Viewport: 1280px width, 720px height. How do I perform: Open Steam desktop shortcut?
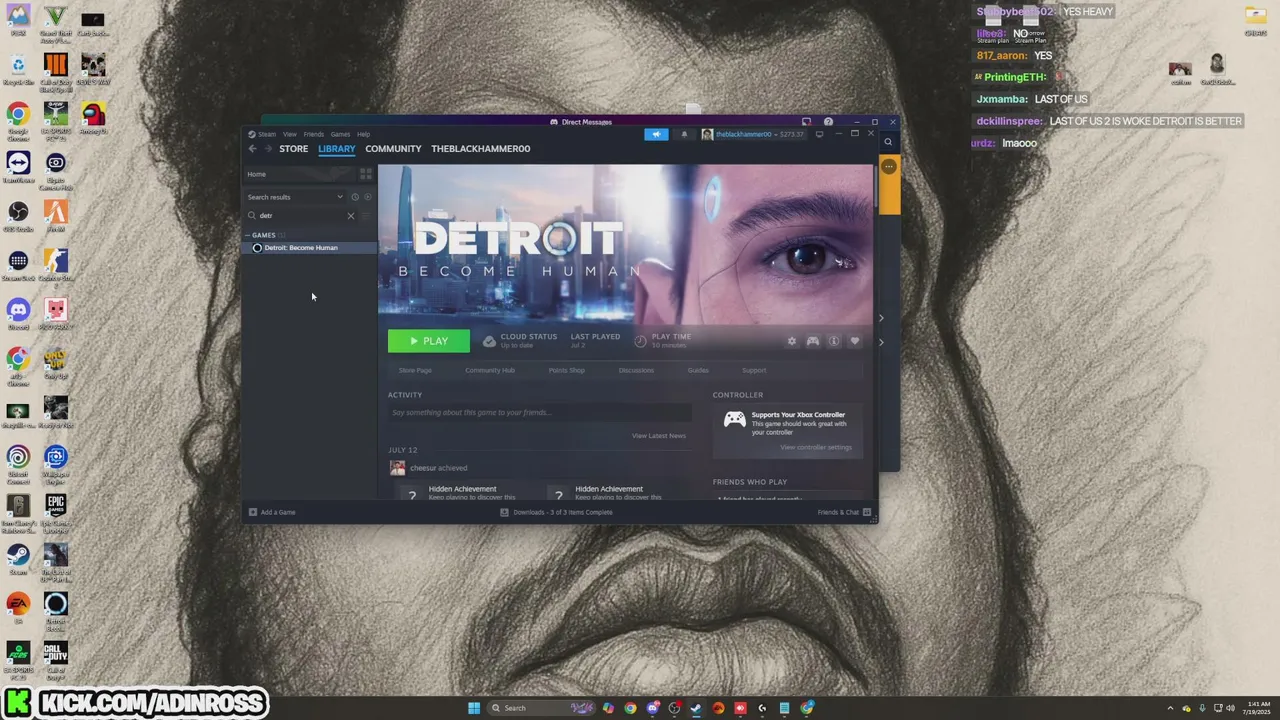[x=18, y=558]
